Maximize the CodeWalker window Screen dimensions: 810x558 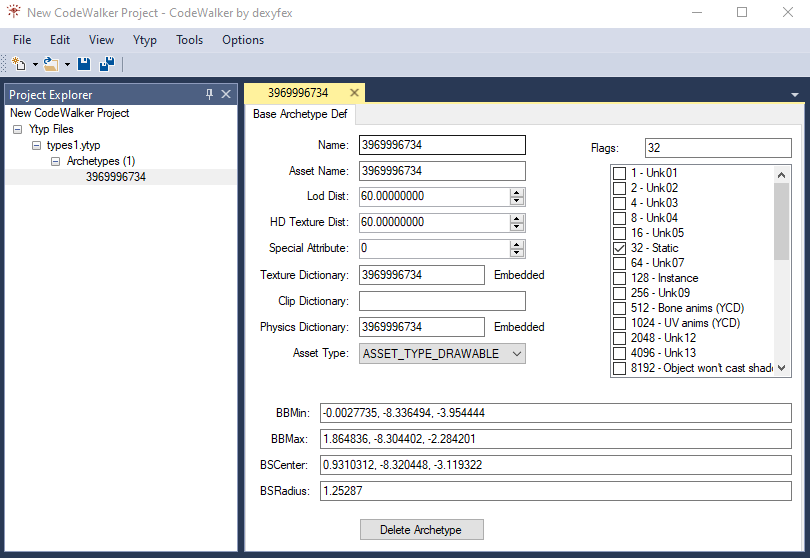(742, 12)
